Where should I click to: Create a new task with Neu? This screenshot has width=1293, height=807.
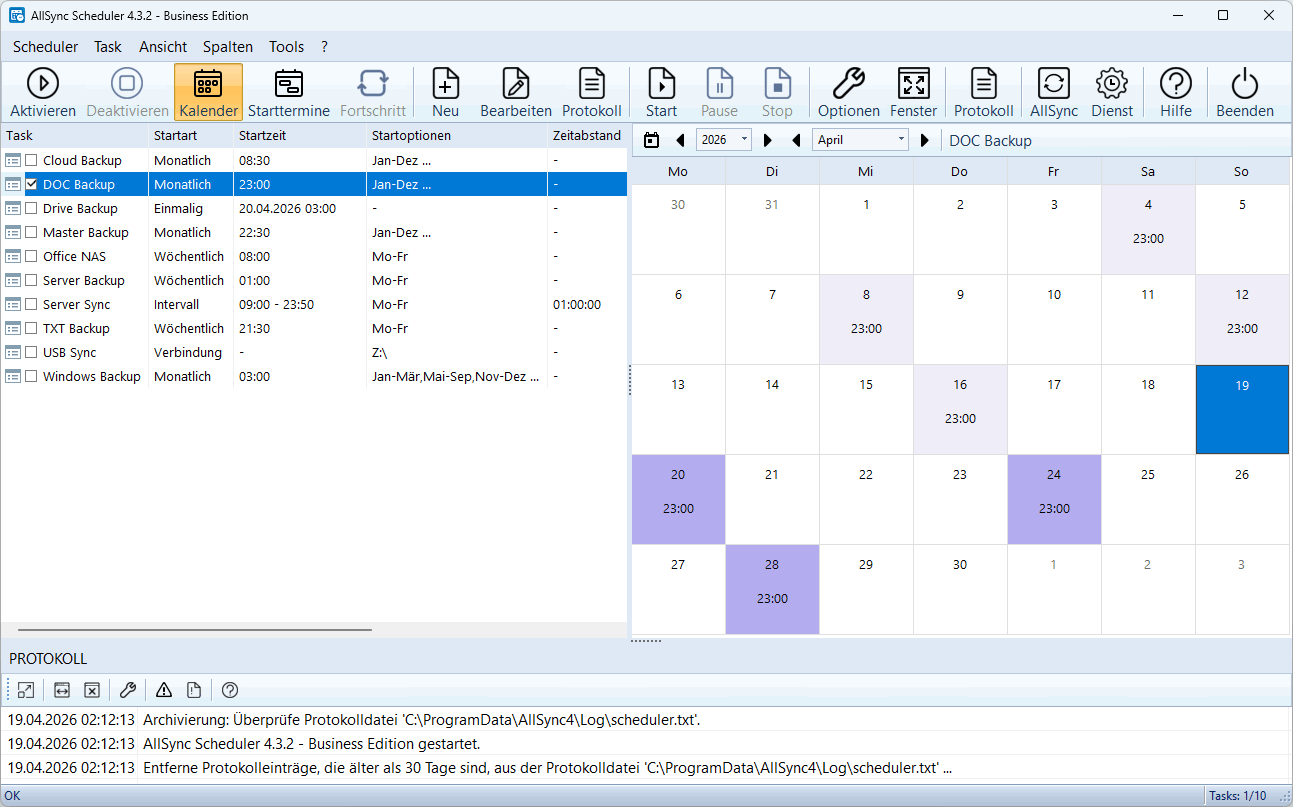(445, 92)
